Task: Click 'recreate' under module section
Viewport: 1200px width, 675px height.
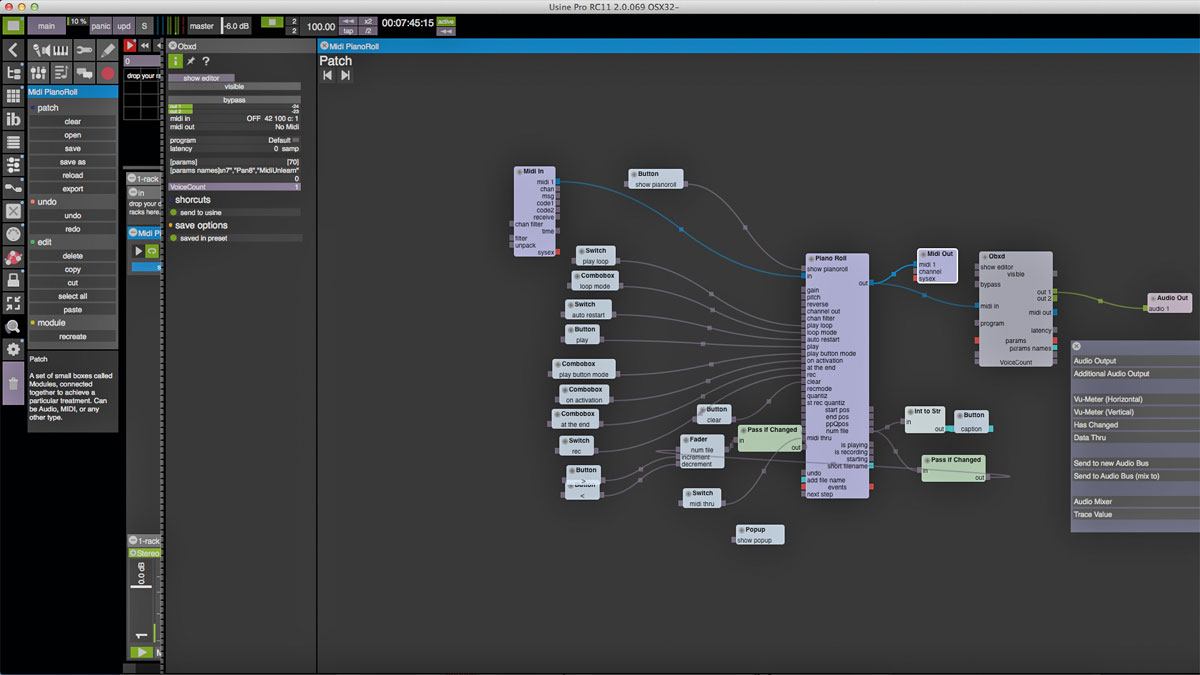Action: coord(73,337)
